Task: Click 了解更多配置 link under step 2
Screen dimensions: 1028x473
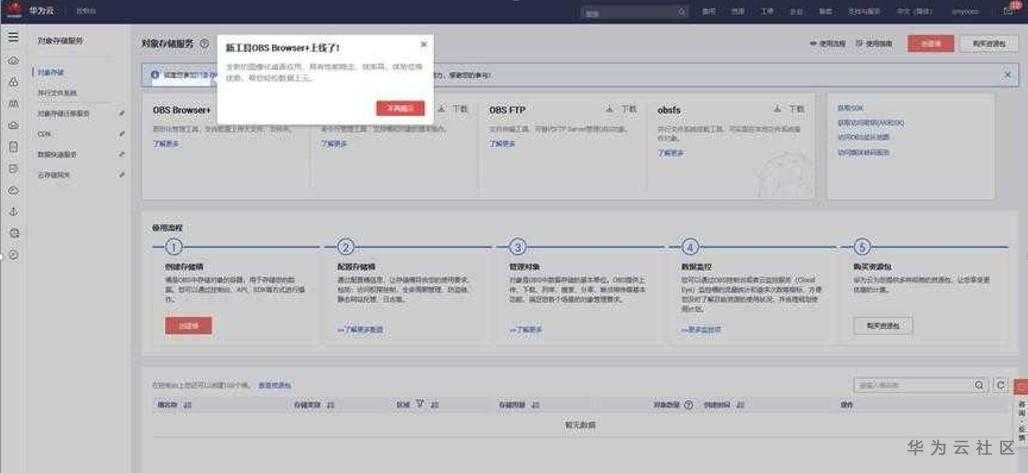Action: pos(360,330)
